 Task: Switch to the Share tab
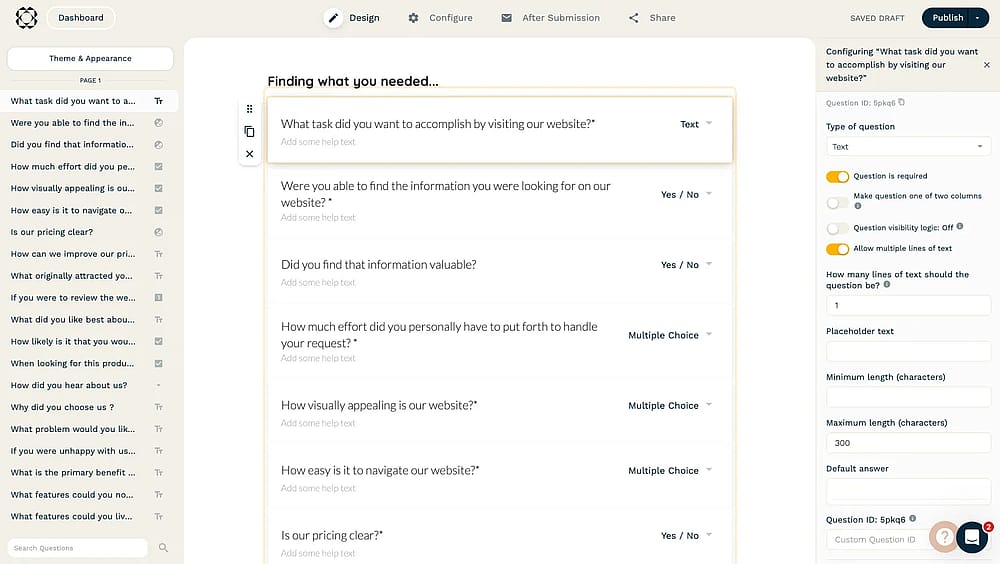pos(652,18)
